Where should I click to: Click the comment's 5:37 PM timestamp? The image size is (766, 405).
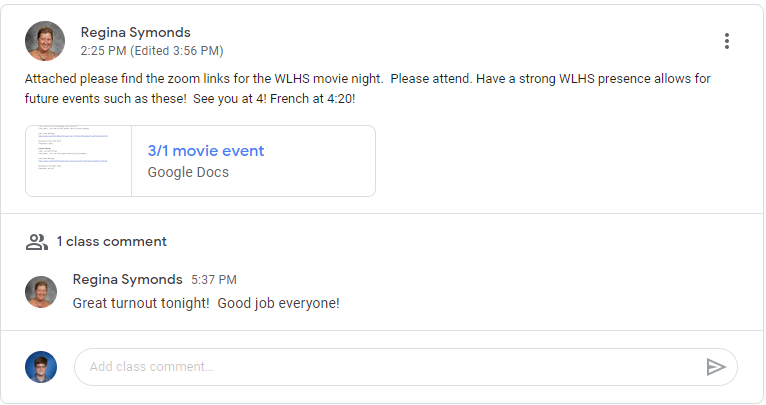pyautogui.click(x=214, y=280)
